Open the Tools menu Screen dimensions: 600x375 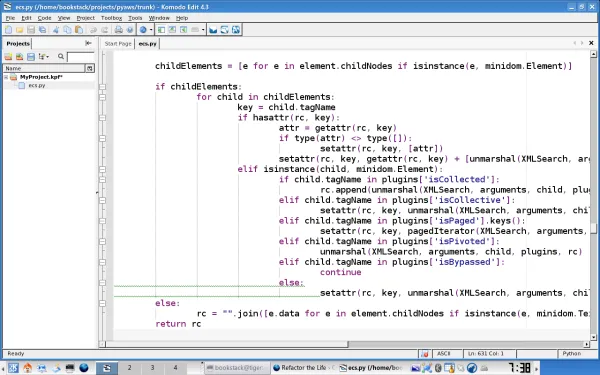point(135,18)
